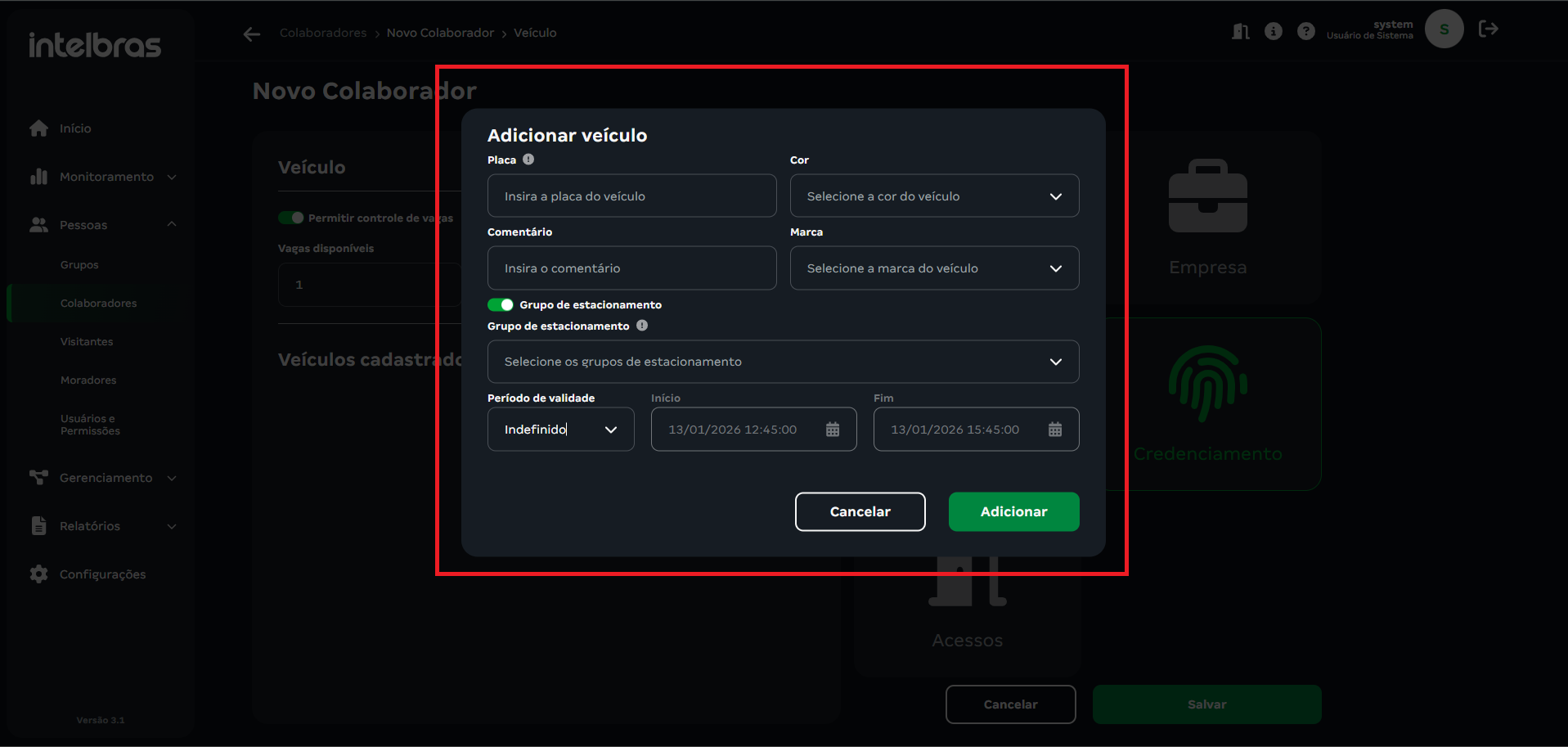Open the Fim date calendar icon

pos(1054,430)
